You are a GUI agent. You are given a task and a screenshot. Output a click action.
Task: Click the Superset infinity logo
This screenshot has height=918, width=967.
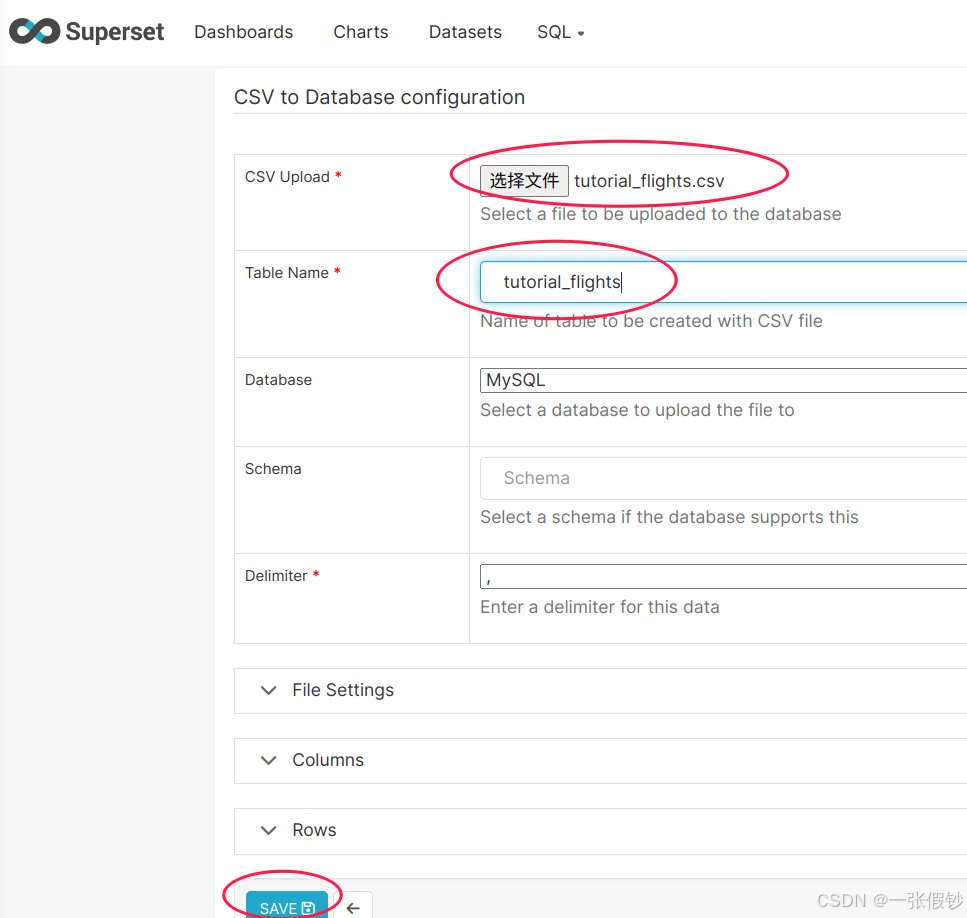(x=34, y=32)
